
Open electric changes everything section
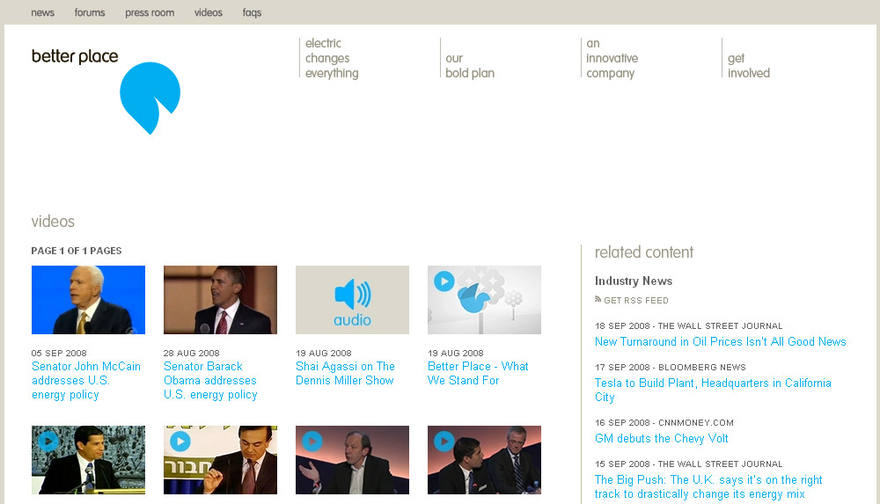[x=332, y=58]
